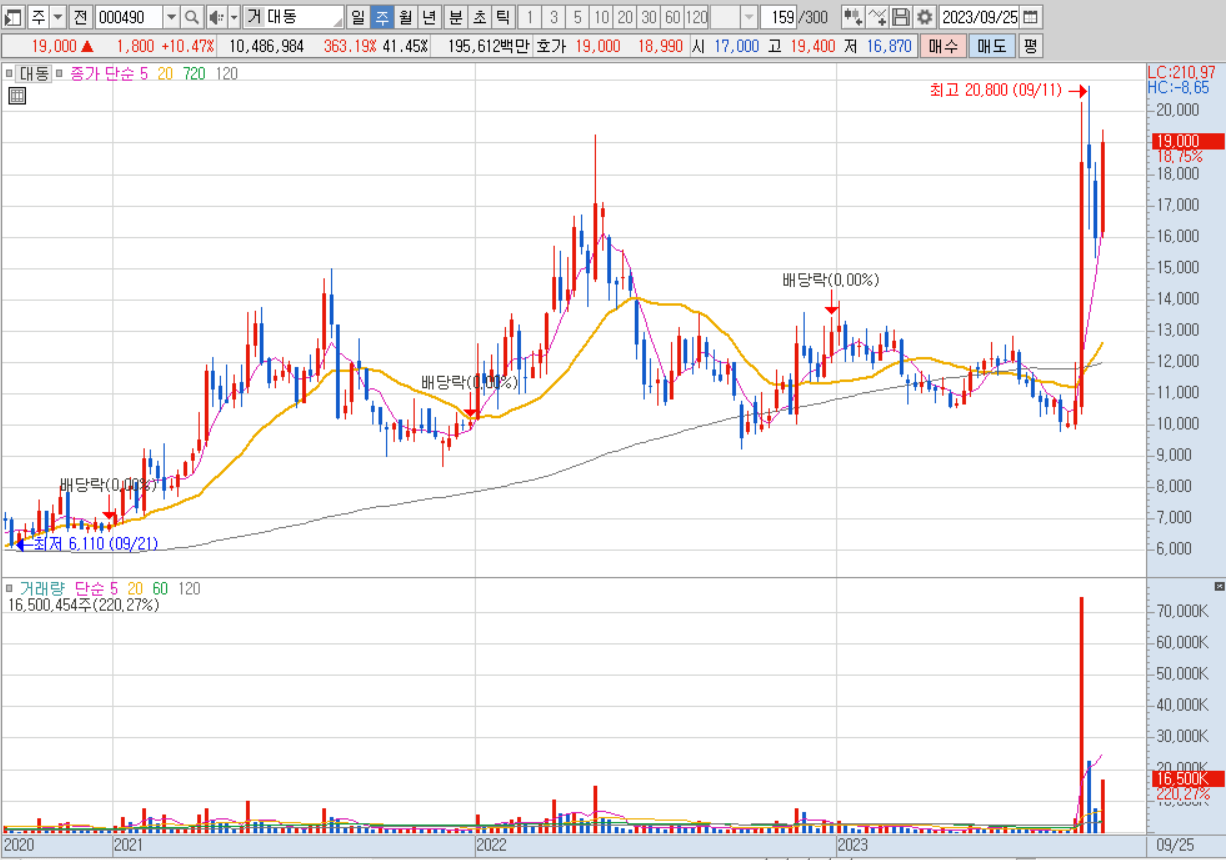The image size is (1226, 860).
Task: Select tick 틱 chart period
Action: pos(503,17)
